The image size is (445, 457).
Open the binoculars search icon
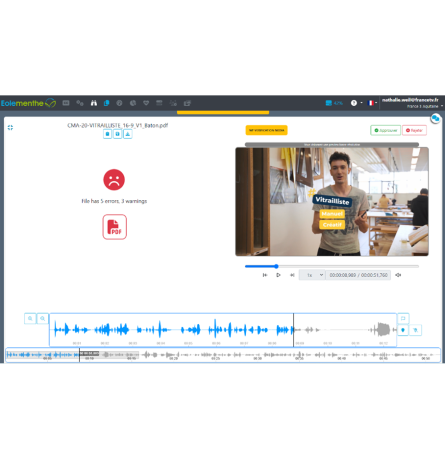(94, 103)
